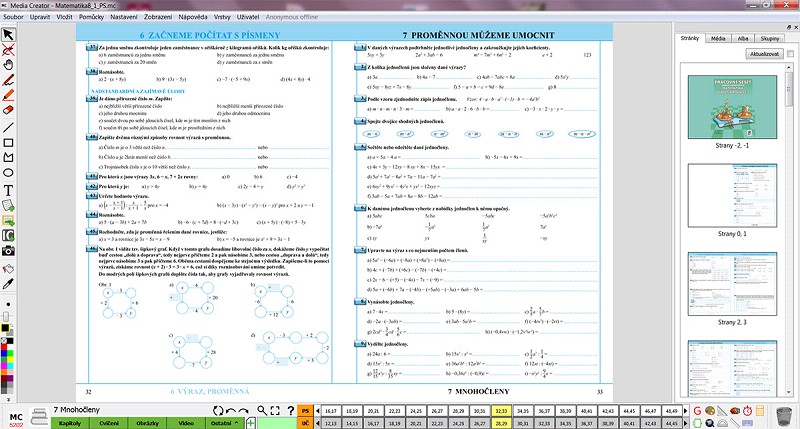The image size is (800, 429).
Task: Select the orange highlighter tool
Action: pos(8,95)
